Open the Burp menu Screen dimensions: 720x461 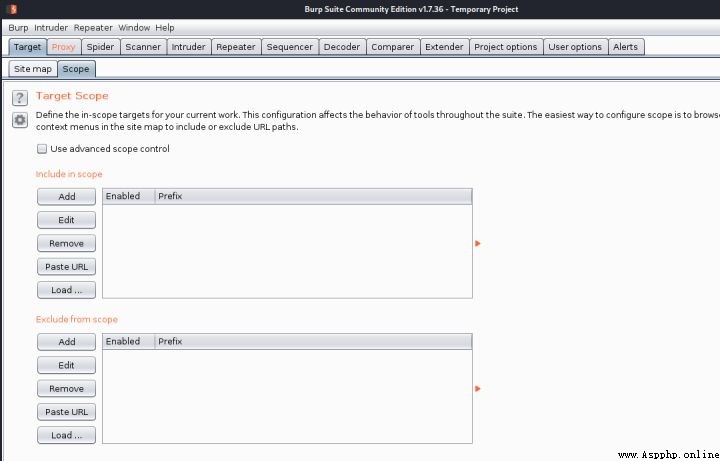pos(18,28)
